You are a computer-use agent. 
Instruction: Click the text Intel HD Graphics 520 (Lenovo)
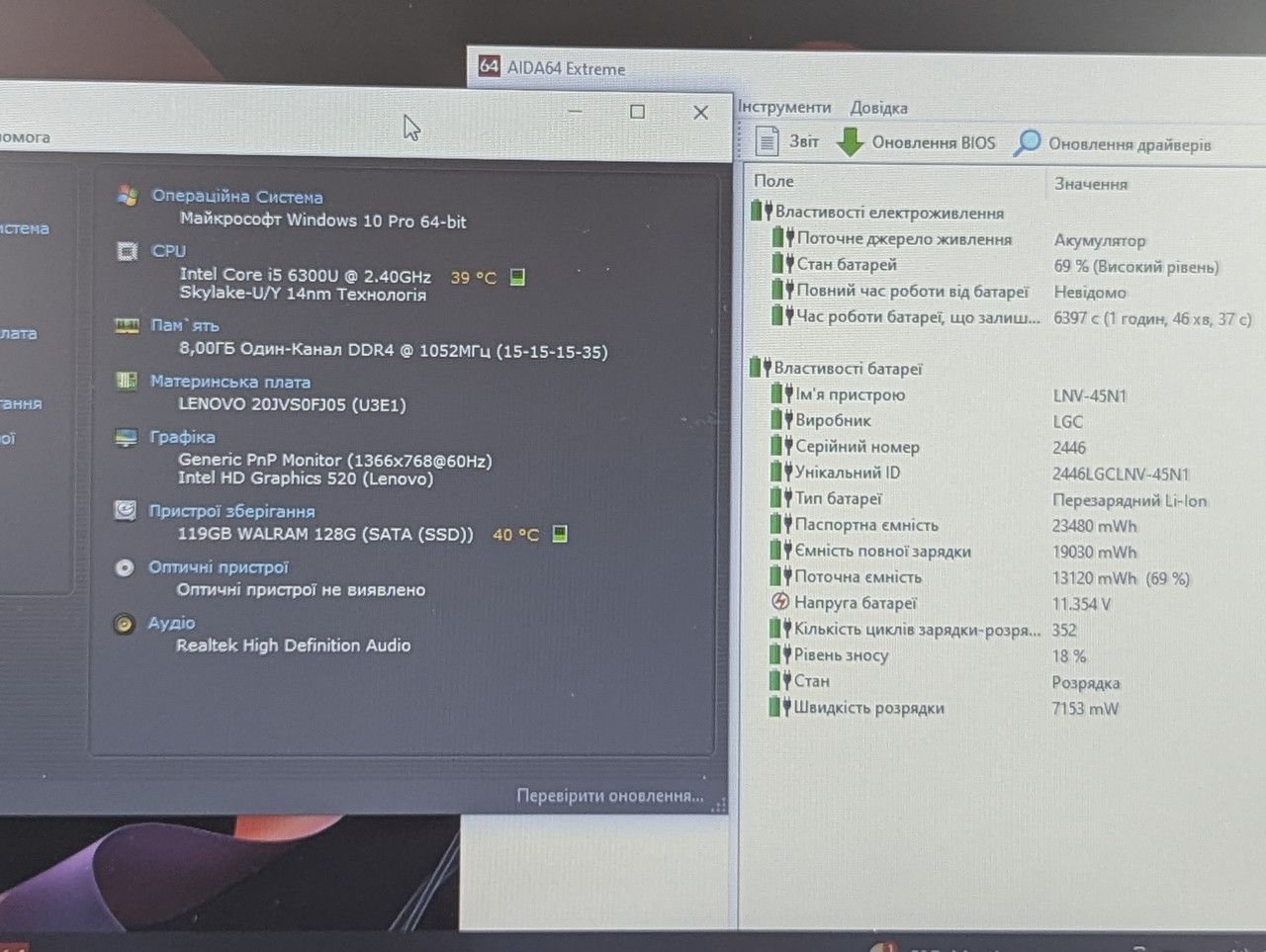[306, 478]
